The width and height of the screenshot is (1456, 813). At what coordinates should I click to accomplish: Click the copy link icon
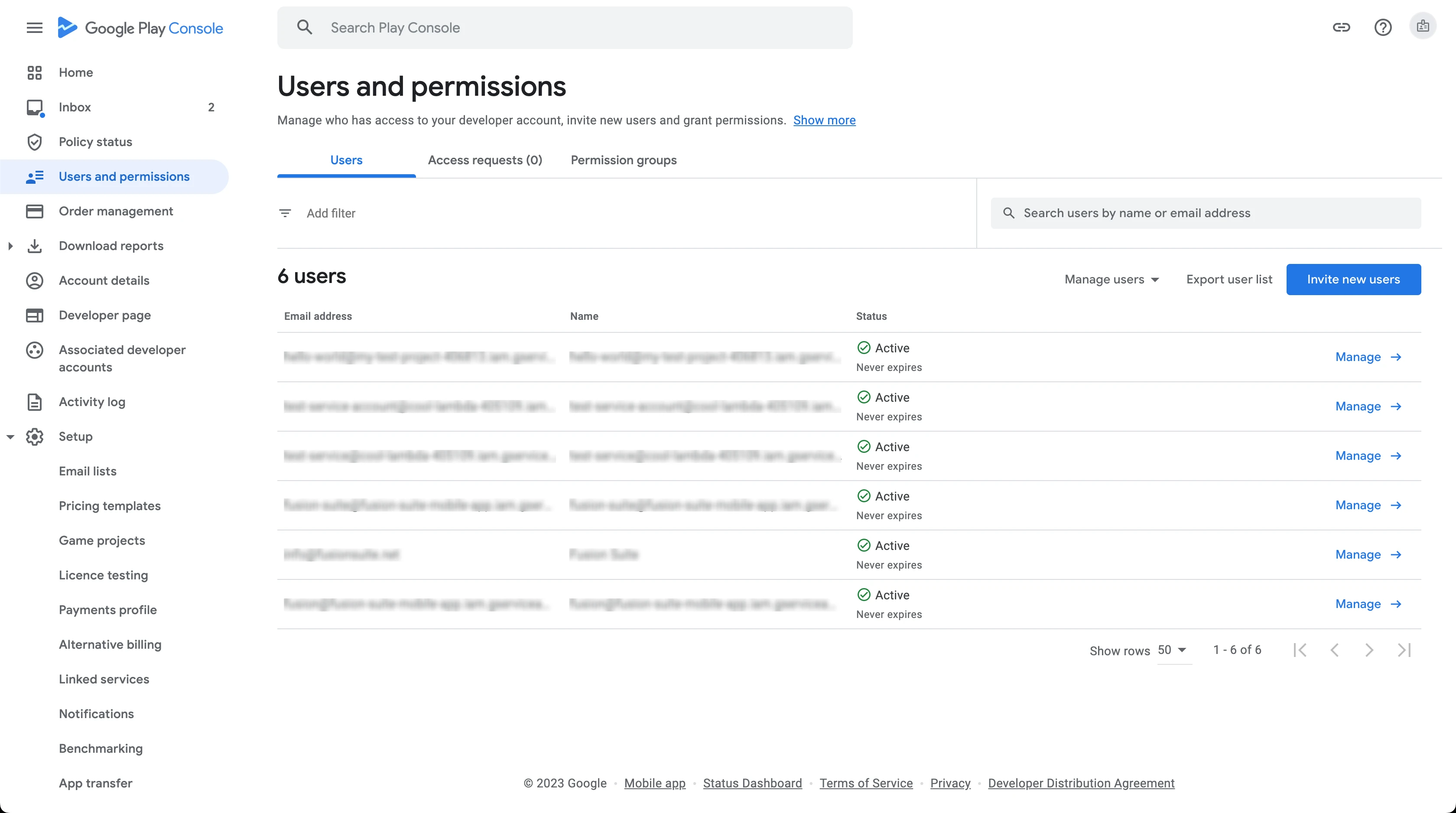1341,27
